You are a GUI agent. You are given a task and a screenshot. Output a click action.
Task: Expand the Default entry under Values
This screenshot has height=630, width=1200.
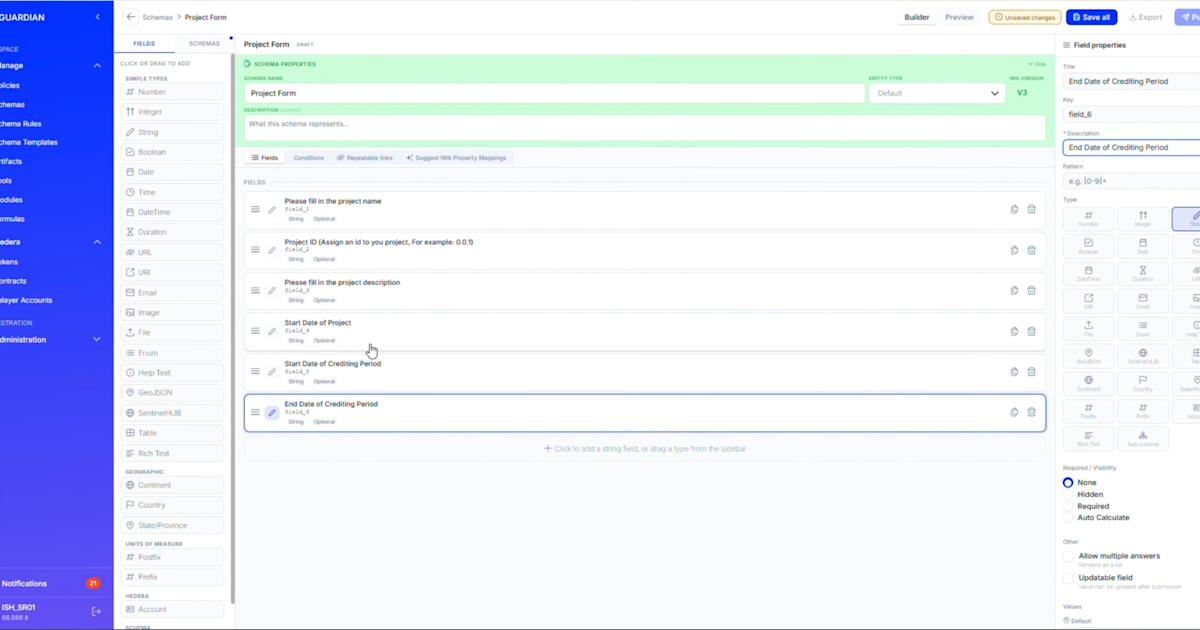point(1078,621)
